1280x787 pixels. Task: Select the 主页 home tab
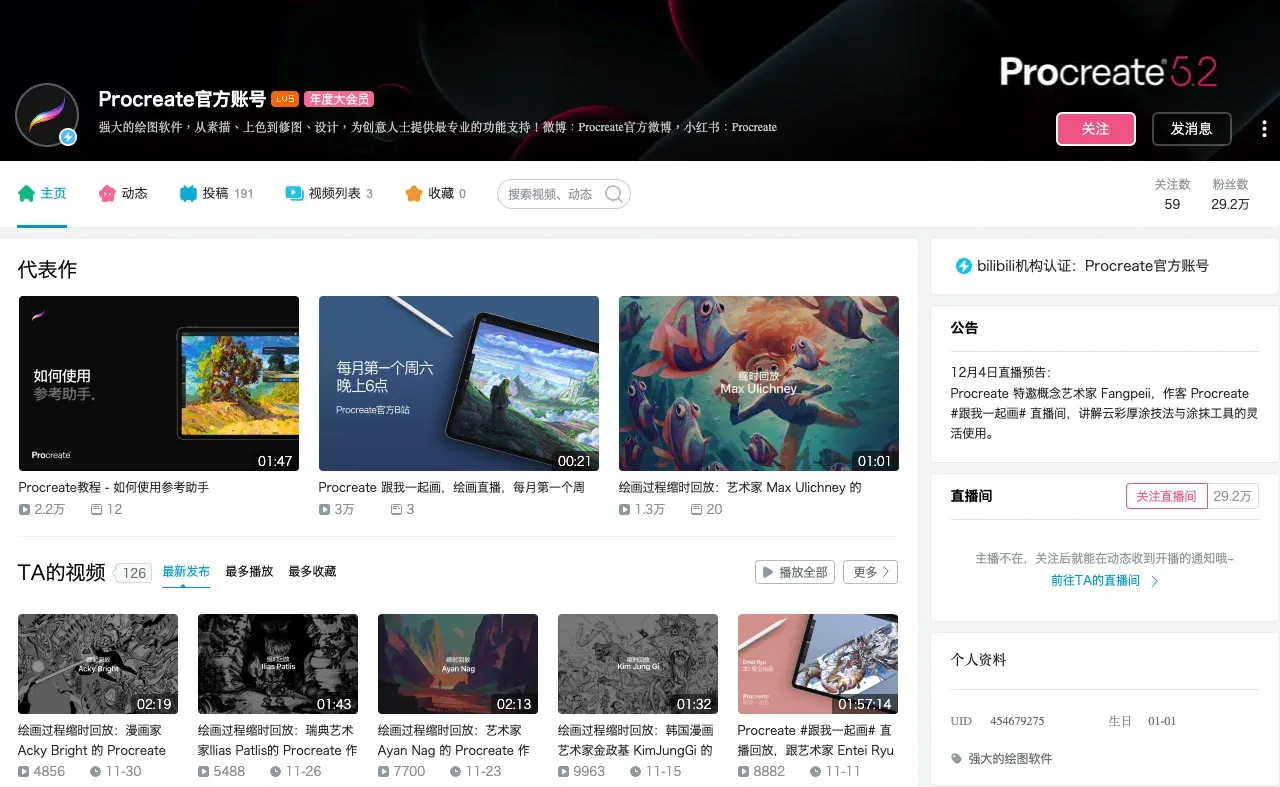[x=42, y=193]
